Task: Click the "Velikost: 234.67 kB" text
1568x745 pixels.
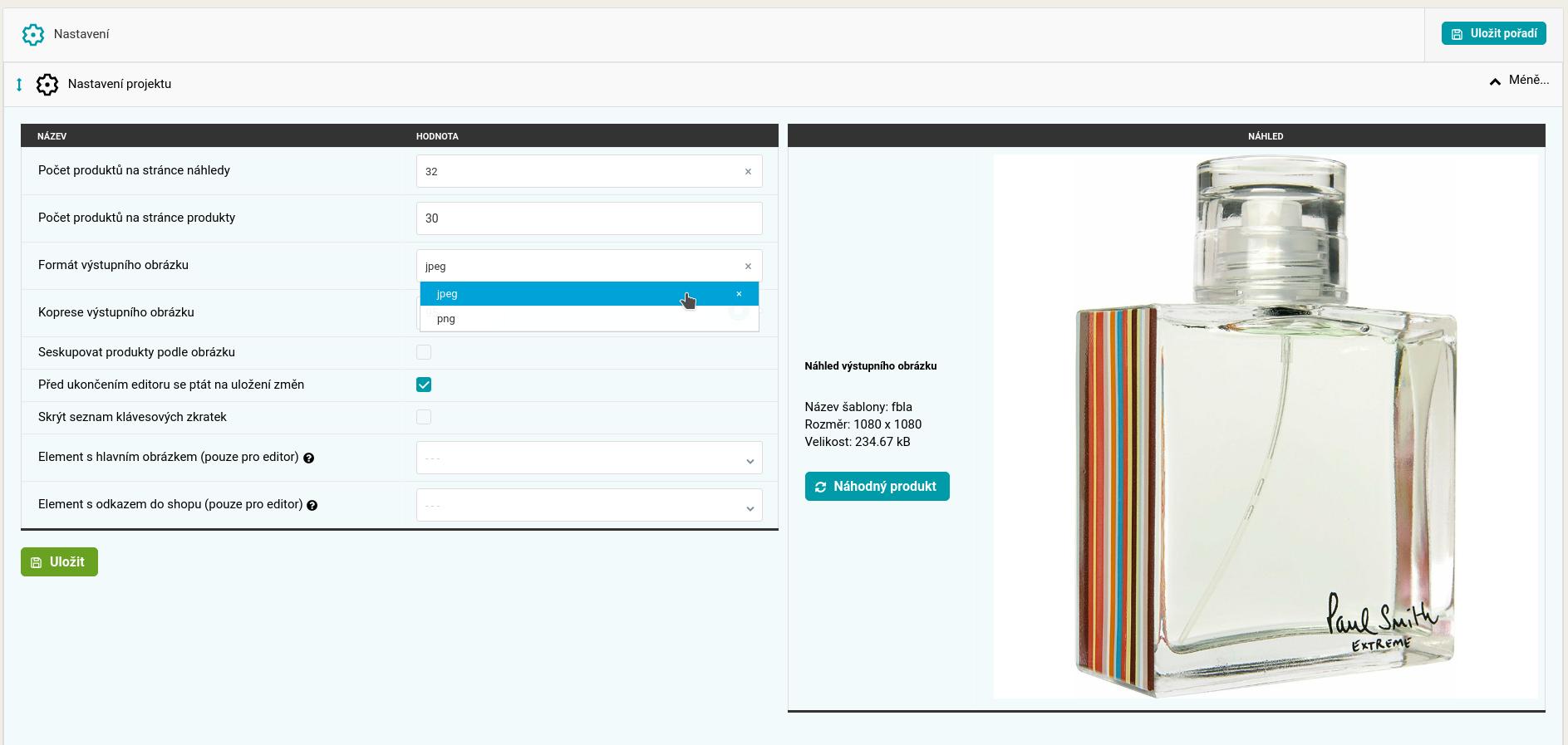Action: [x=858, y=442]
